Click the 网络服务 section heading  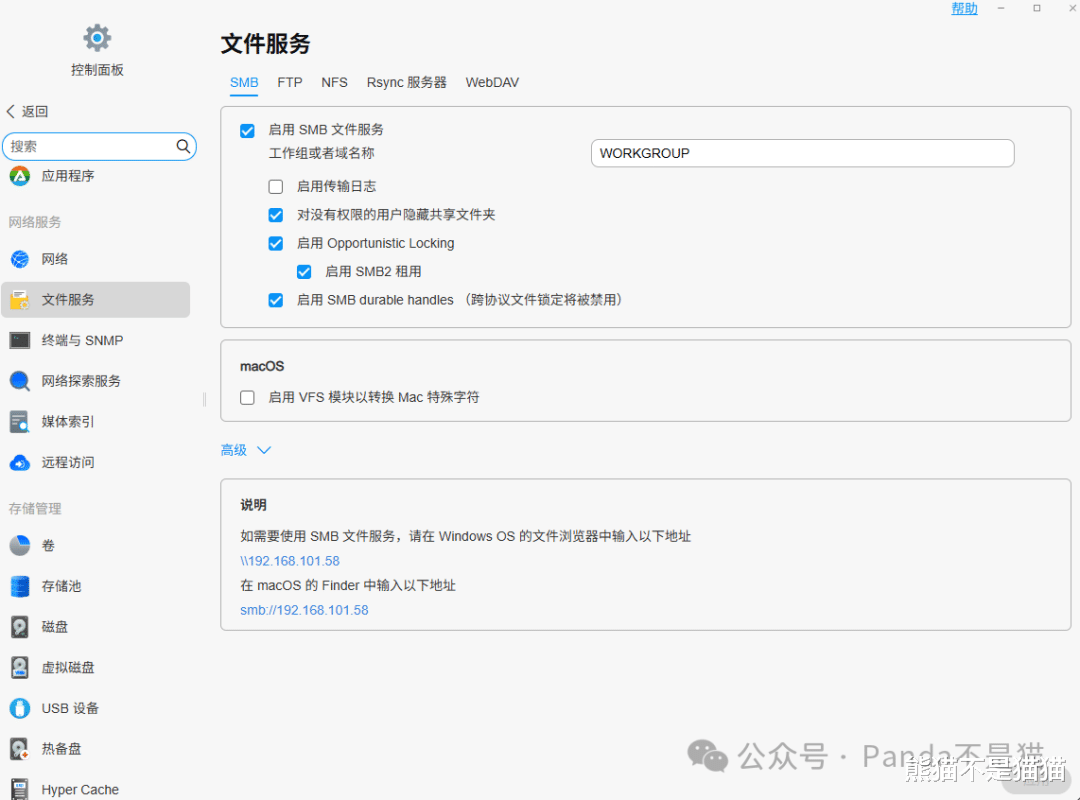[34, 222]
